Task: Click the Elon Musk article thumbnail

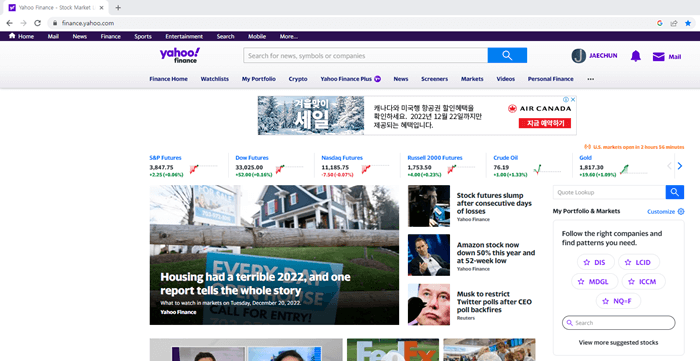Action: tap(429, 304)
